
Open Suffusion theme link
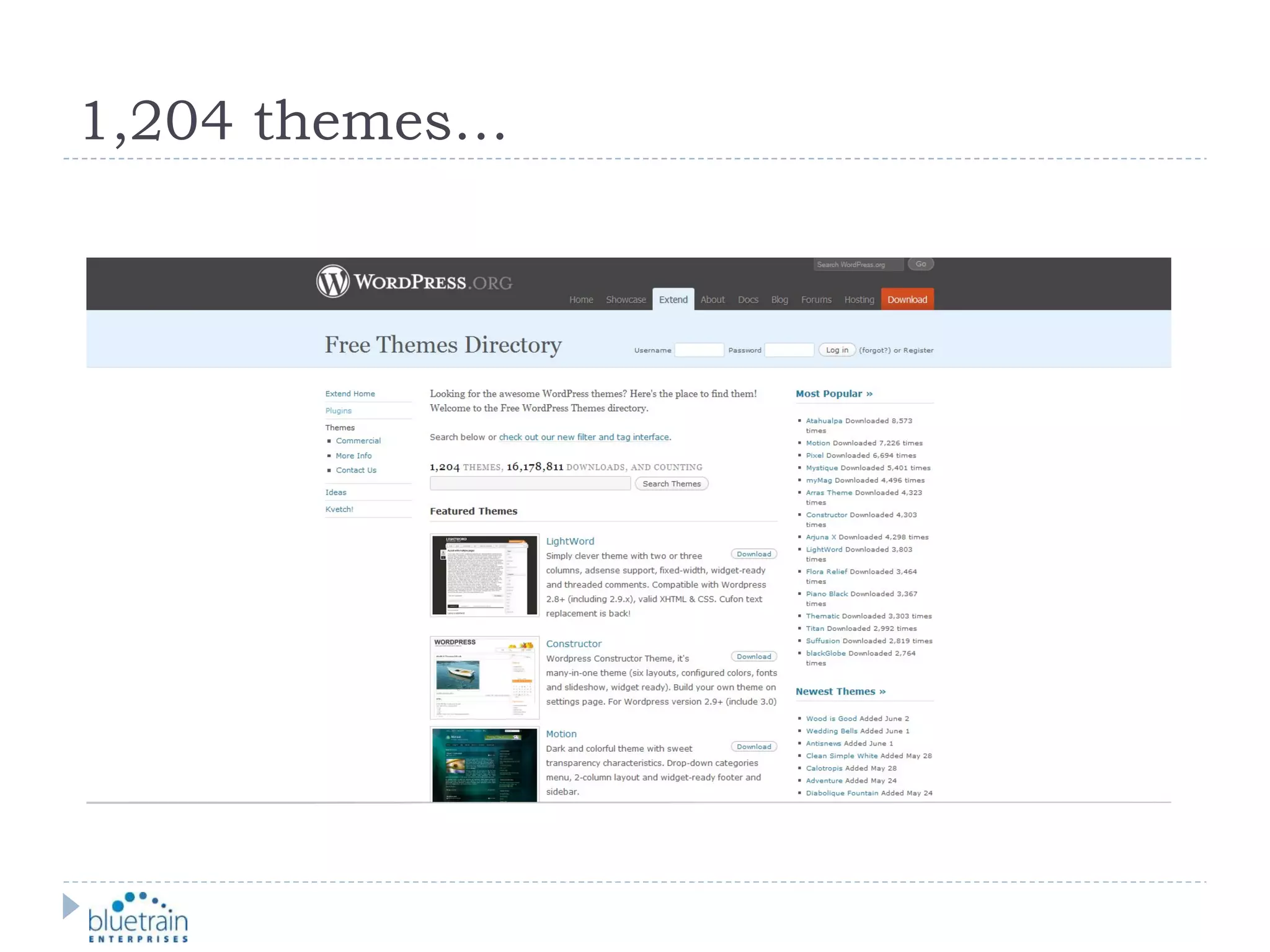coord(823,641)
